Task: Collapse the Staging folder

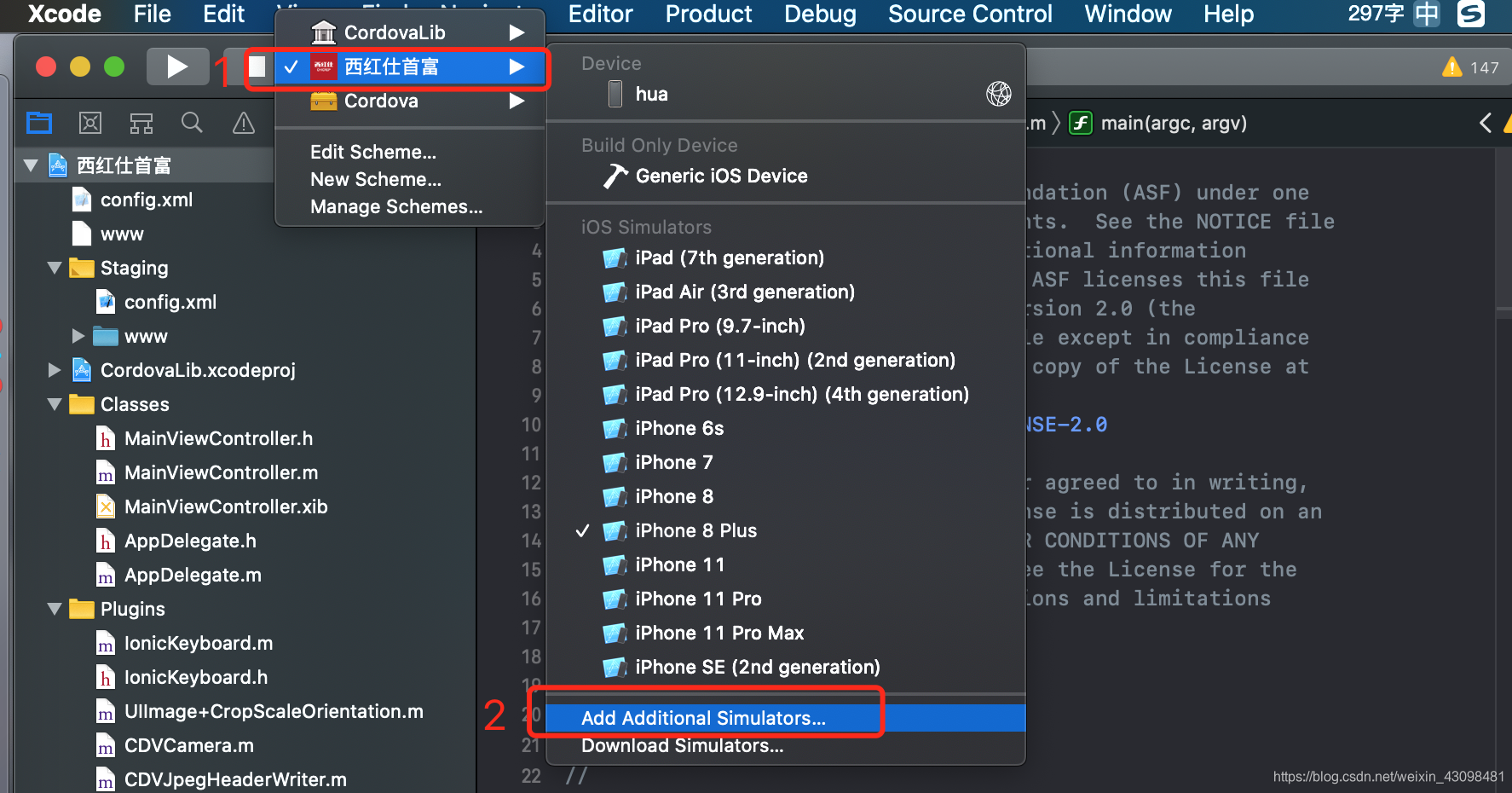Action: 55,268
